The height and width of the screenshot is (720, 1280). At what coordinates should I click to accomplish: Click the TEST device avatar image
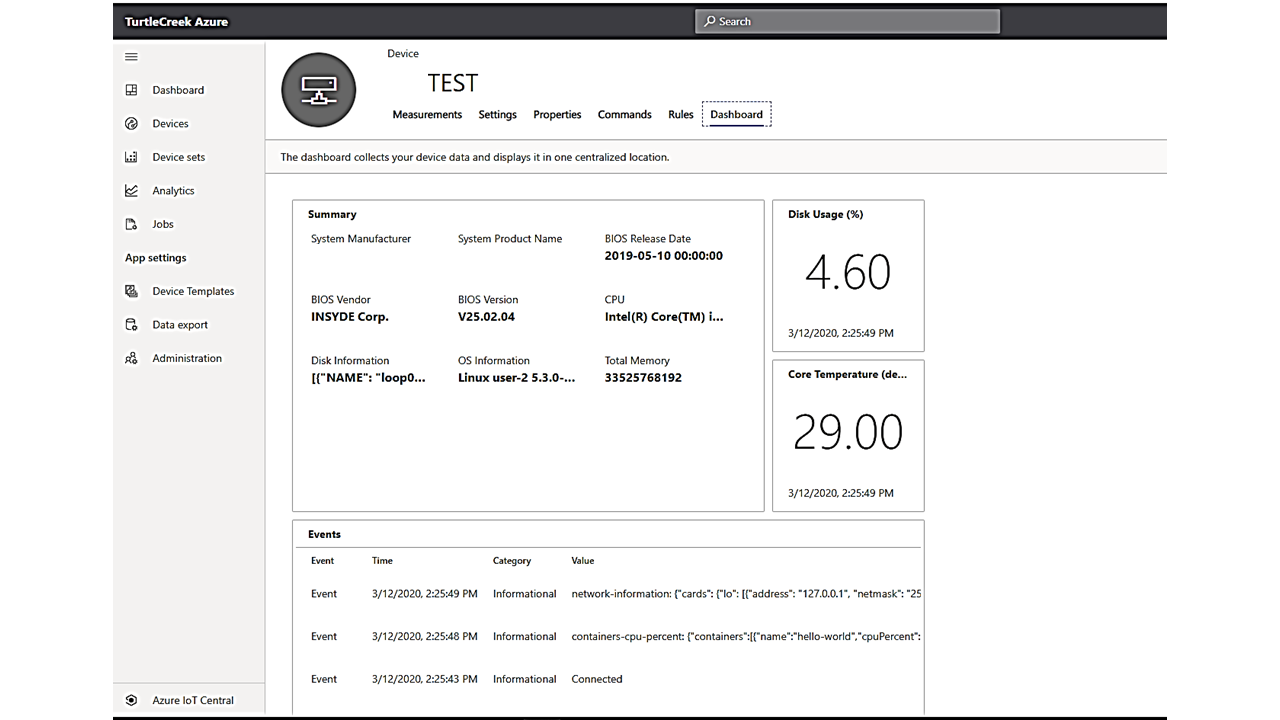coord(319,90)
